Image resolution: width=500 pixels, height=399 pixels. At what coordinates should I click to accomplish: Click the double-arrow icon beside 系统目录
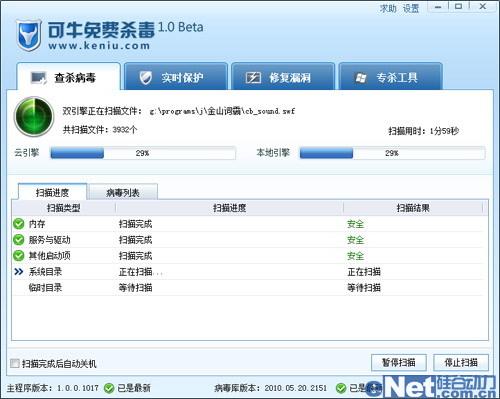tap(19, 272)
